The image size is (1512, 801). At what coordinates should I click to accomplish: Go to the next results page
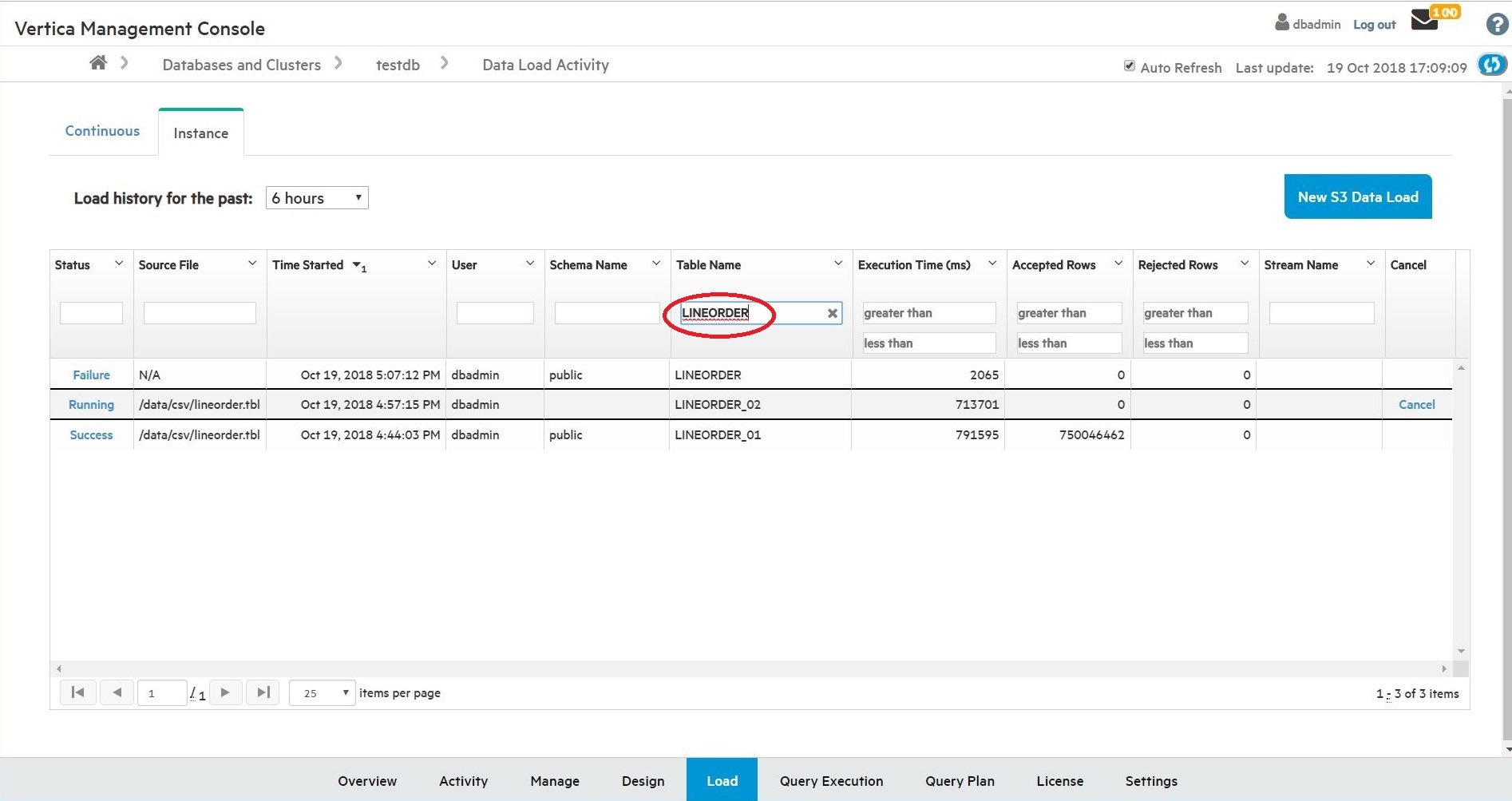(225, 692)
